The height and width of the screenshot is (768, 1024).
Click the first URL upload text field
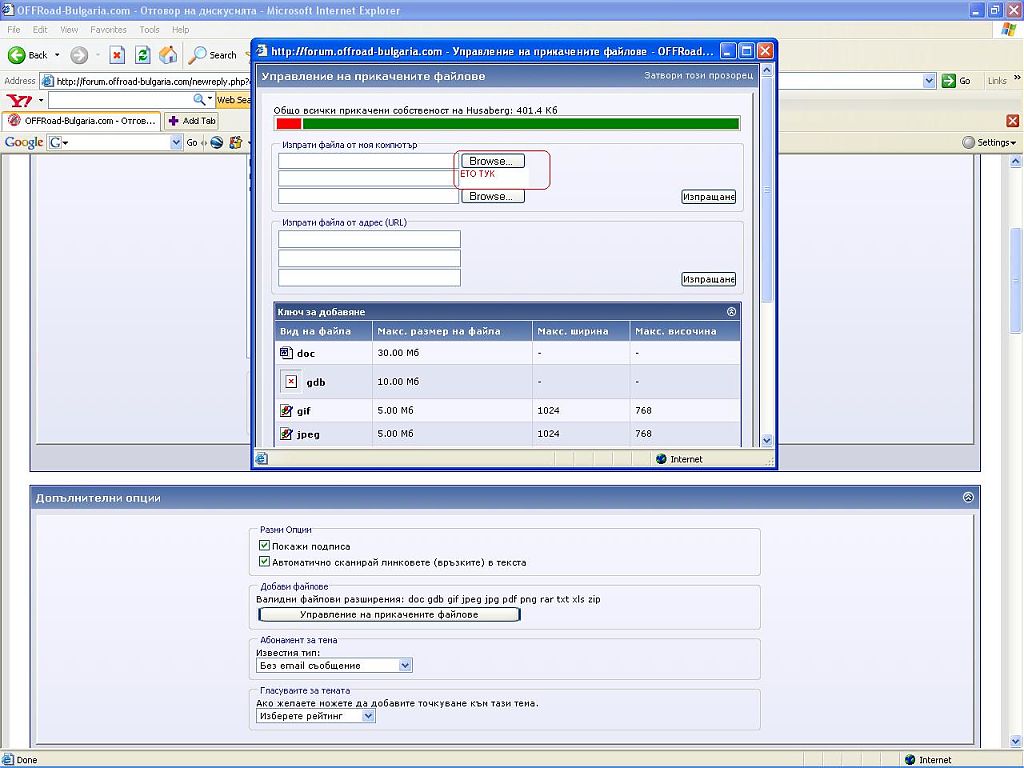point(369,239)
